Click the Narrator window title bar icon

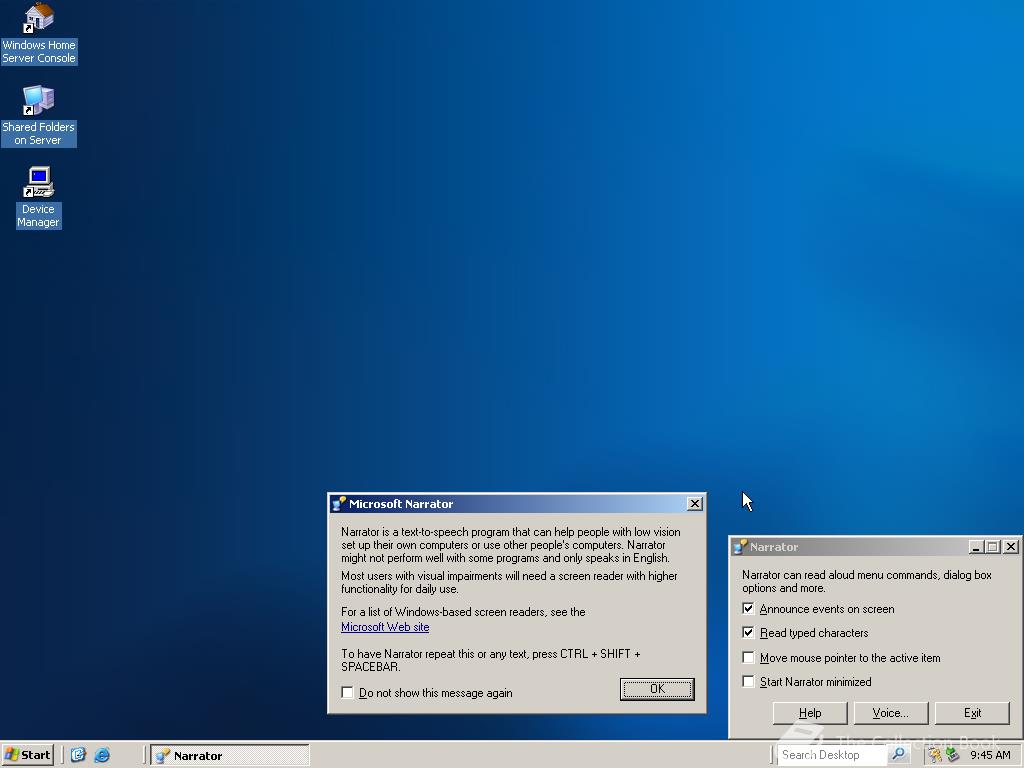click(740, 547)
